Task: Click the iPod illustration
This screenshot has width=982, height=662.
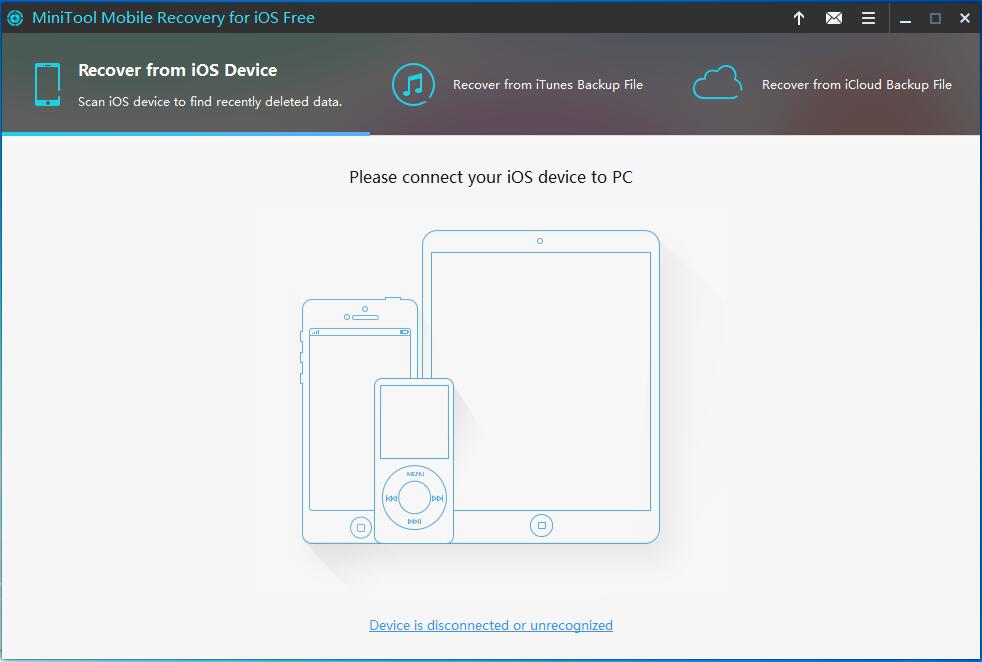Action: [414, 460]
